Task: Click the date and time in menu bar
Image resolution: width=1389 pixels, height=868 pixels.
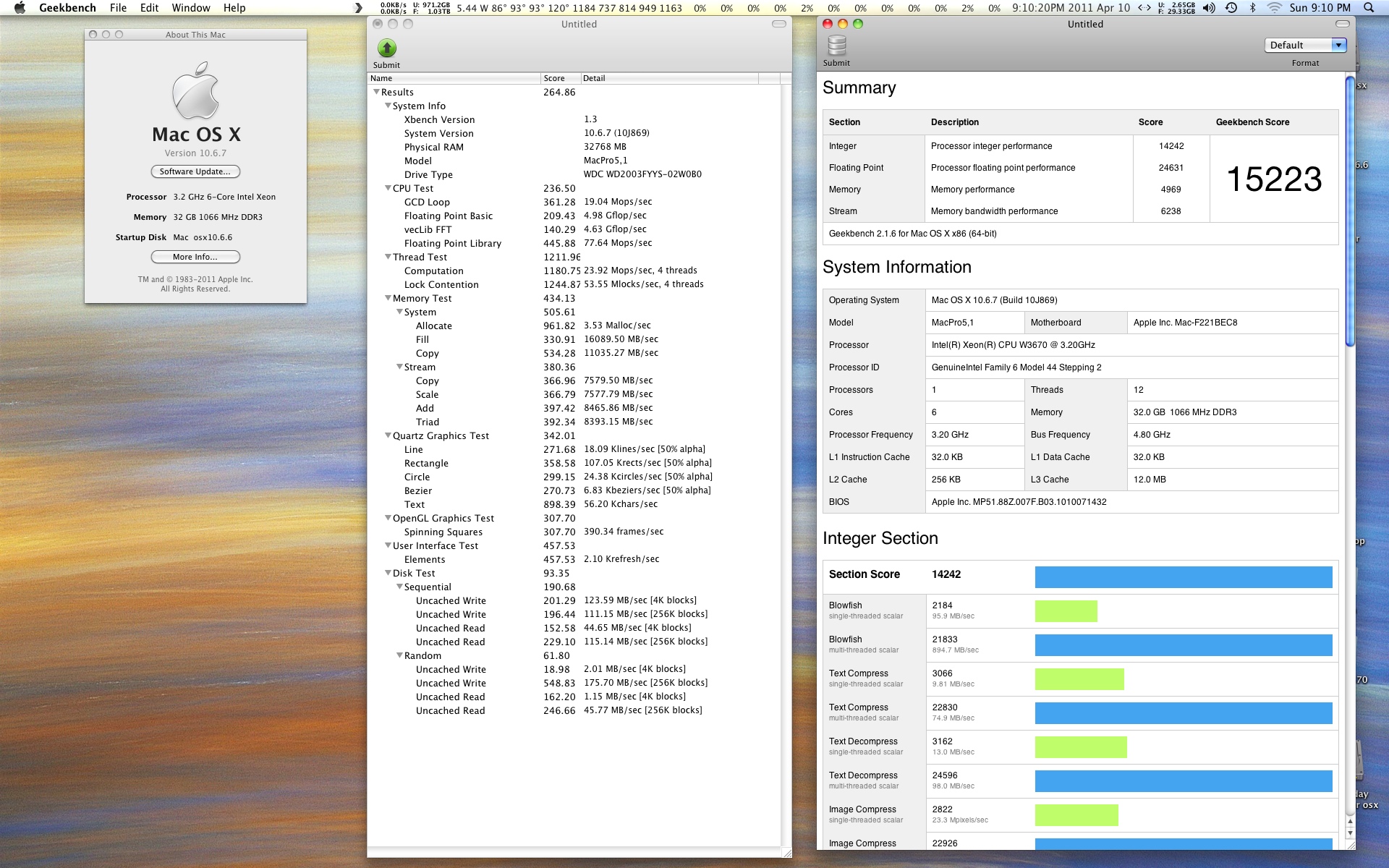Action: pos(1320,8)
